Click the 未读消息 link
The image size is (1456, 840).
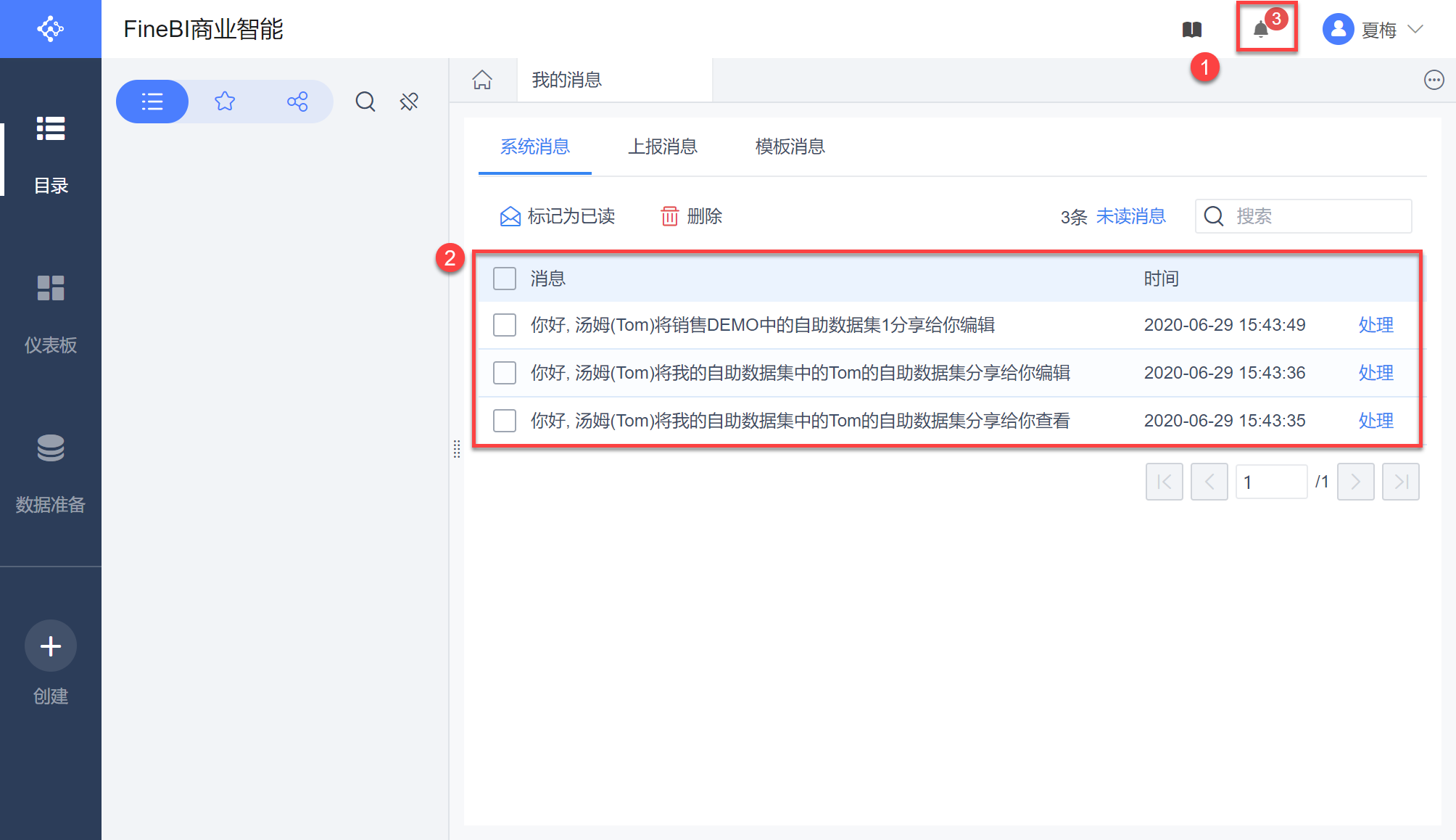pyautogui.click(x=1130, y=216)
